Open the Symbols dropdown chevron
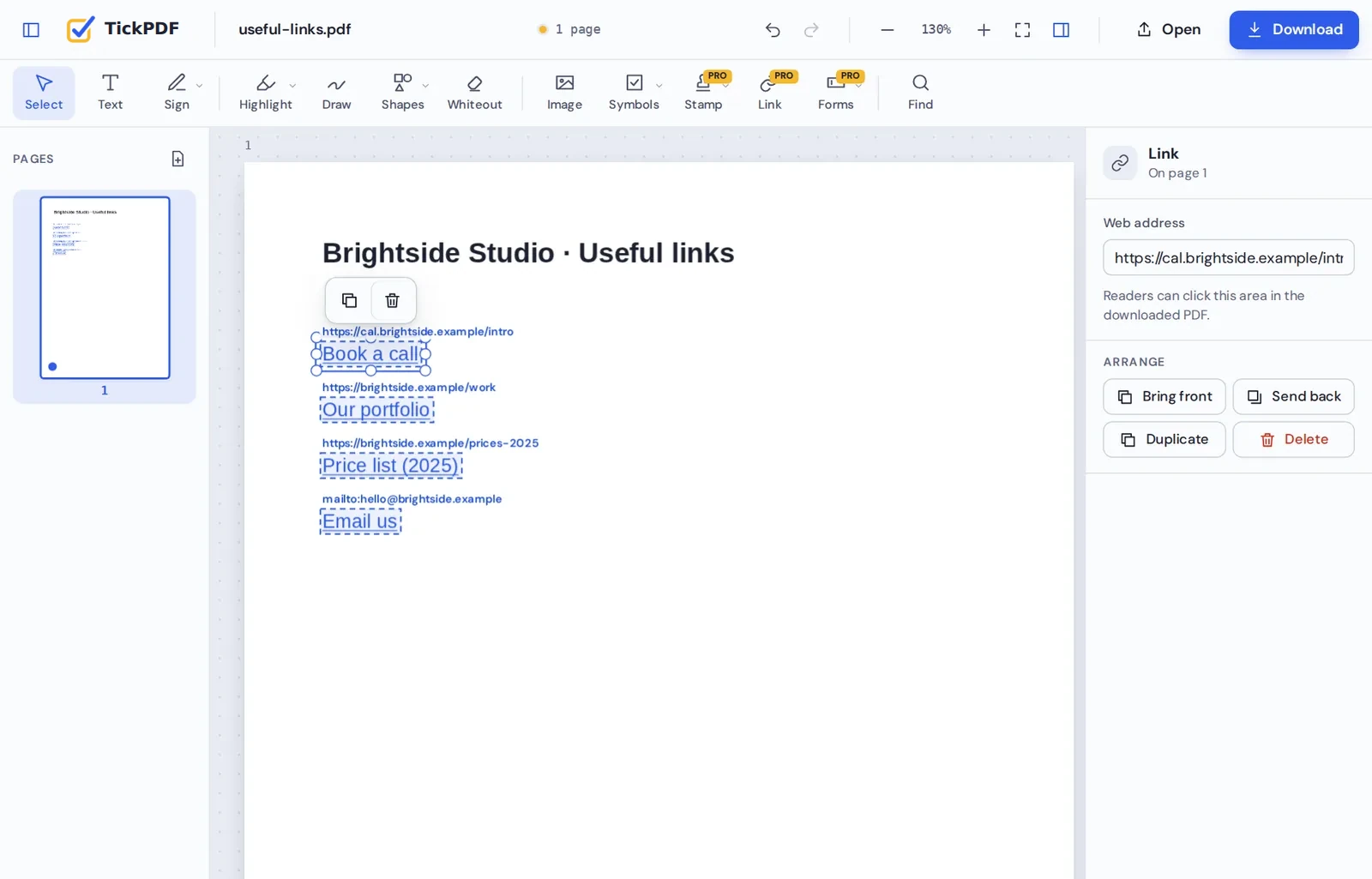This screenshot has height=879, width=1372. point(659,86)
